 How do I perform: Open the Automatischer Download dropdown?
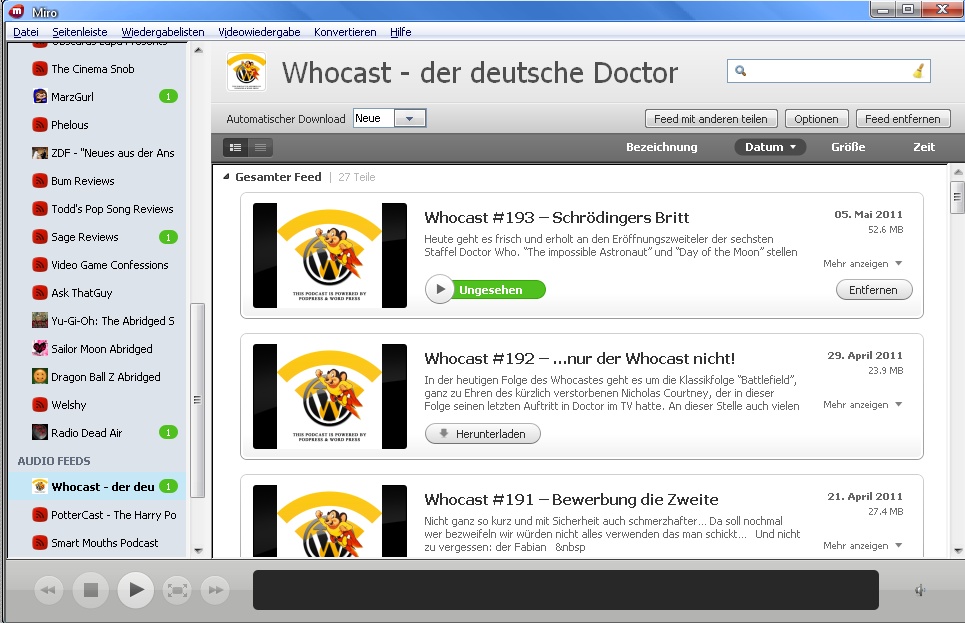410,119
